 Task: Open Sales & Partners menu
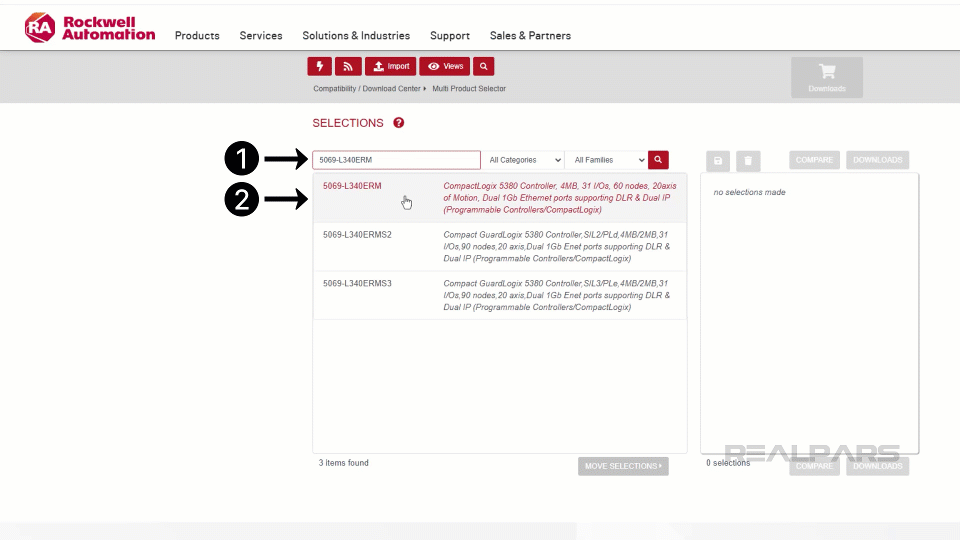point(530,36)
